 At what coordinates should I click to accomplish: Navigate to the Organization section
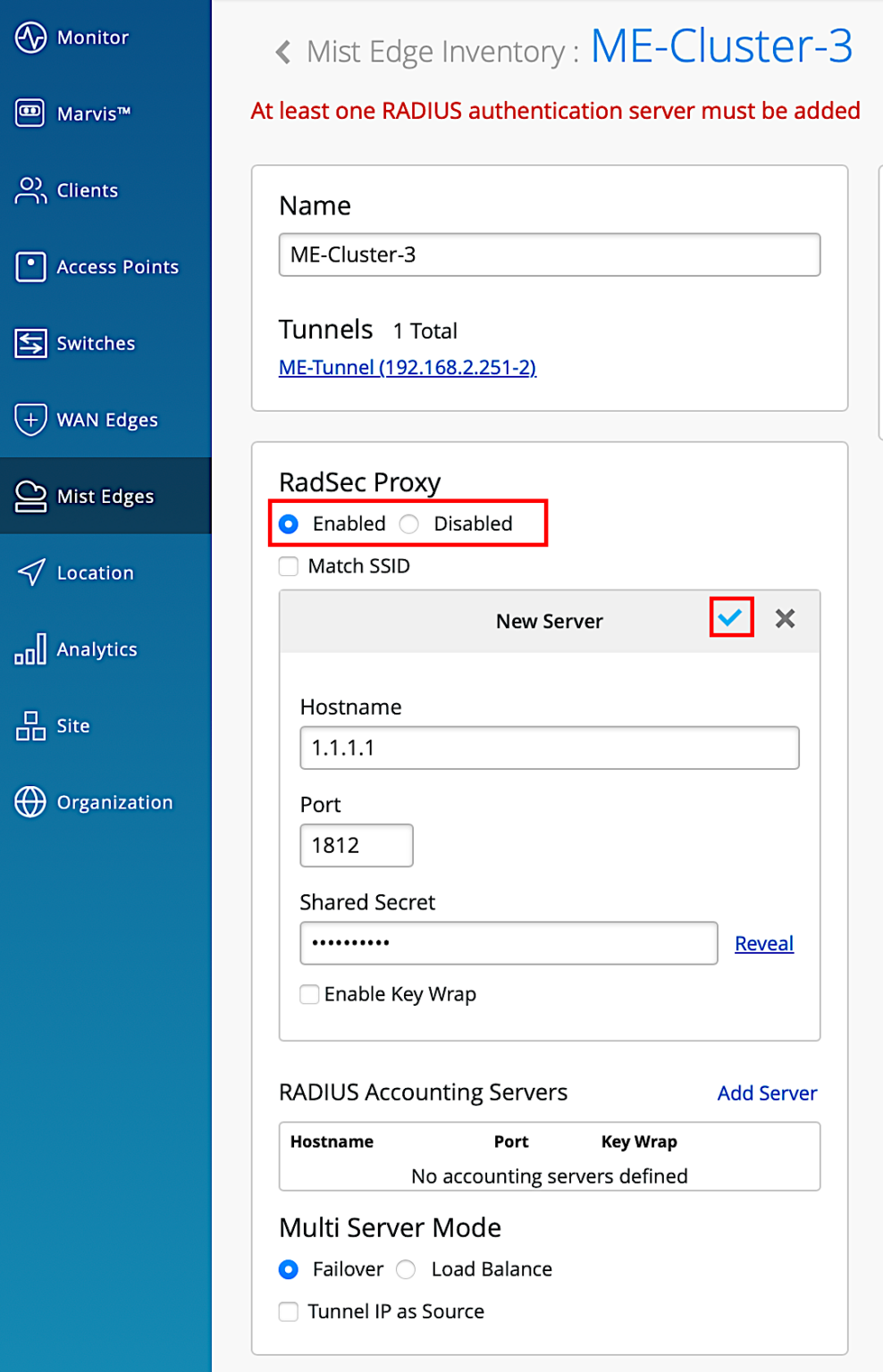[114, 802]
